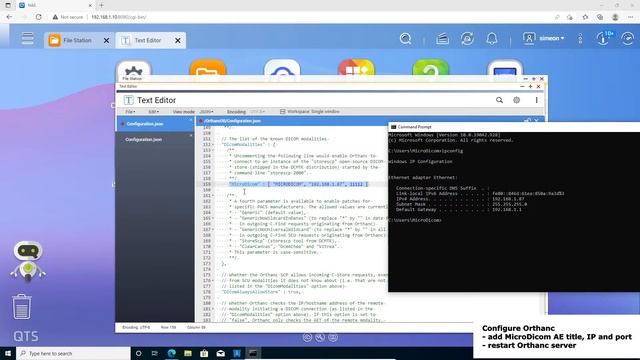Screen dimensions: 640x360
Task: Open a new browser tab
Action: pyautogui.click(x=101, y=5)
